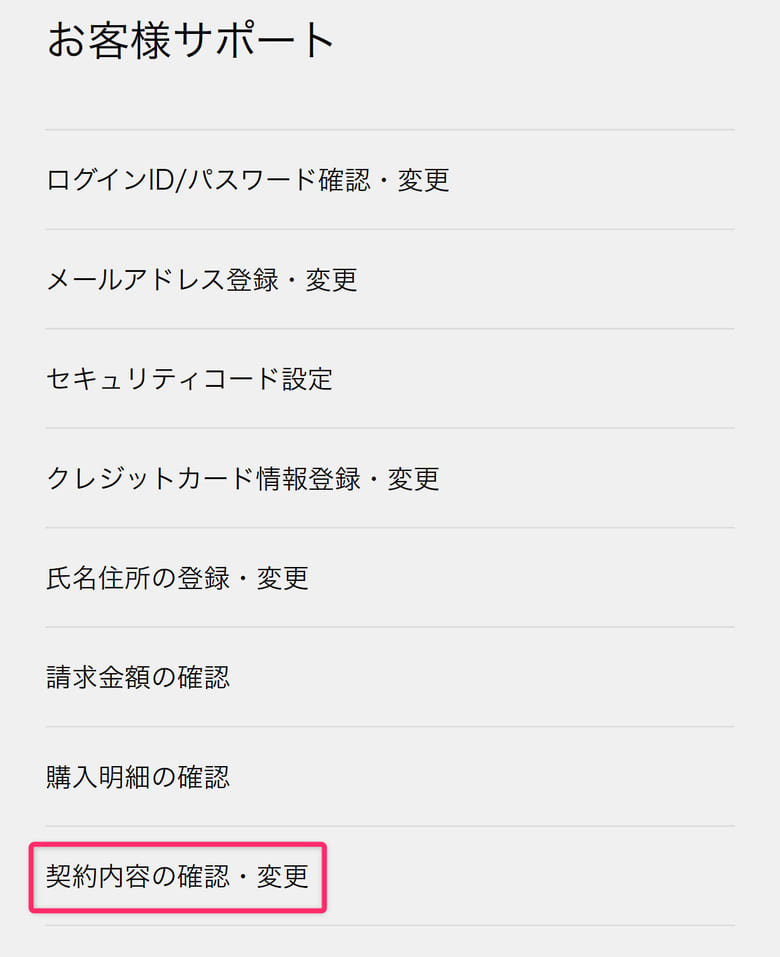Image resolution: width=780 pixels, height=957 pixels.
Task: Go to 氏名住所の登録・変更
Action: tap(177, 577)
